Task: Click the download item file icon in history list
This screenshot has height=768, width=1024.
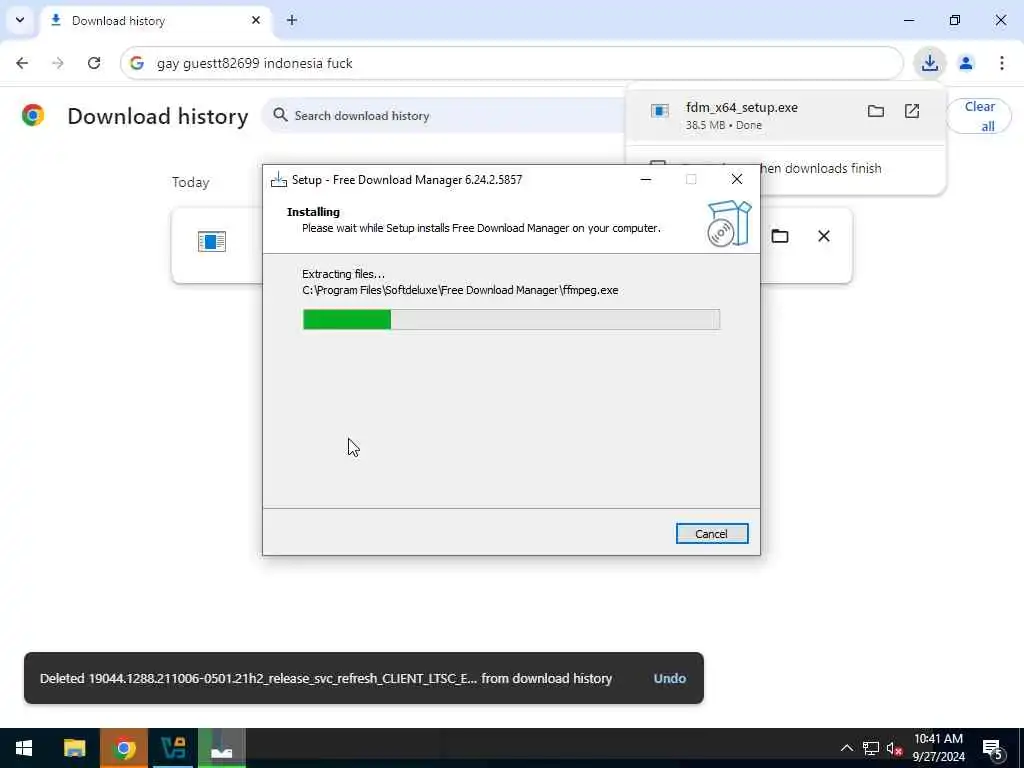Action: [x=212, y=242]
